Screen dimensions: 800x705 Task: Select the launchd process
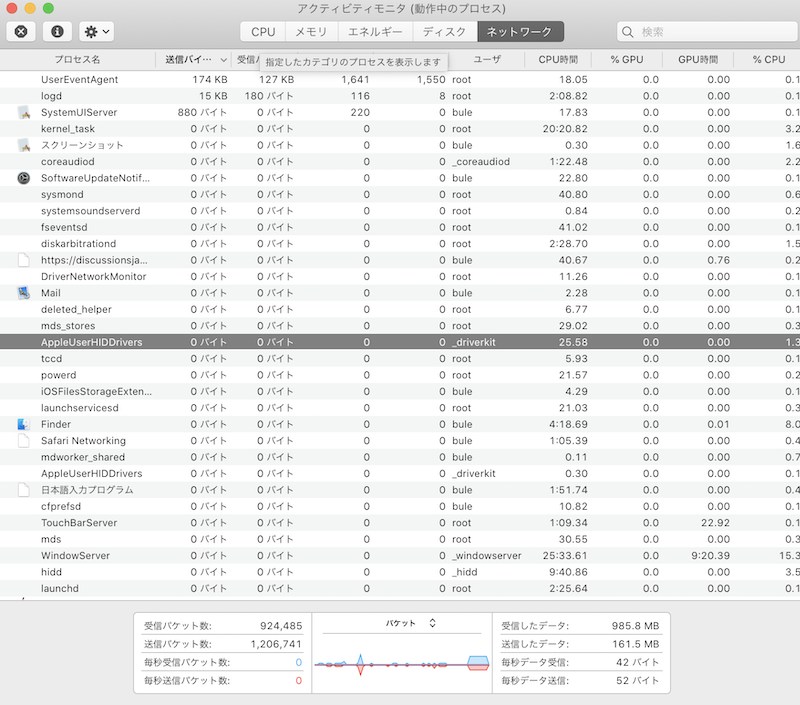pyautogui.click(x=400, y=588)
